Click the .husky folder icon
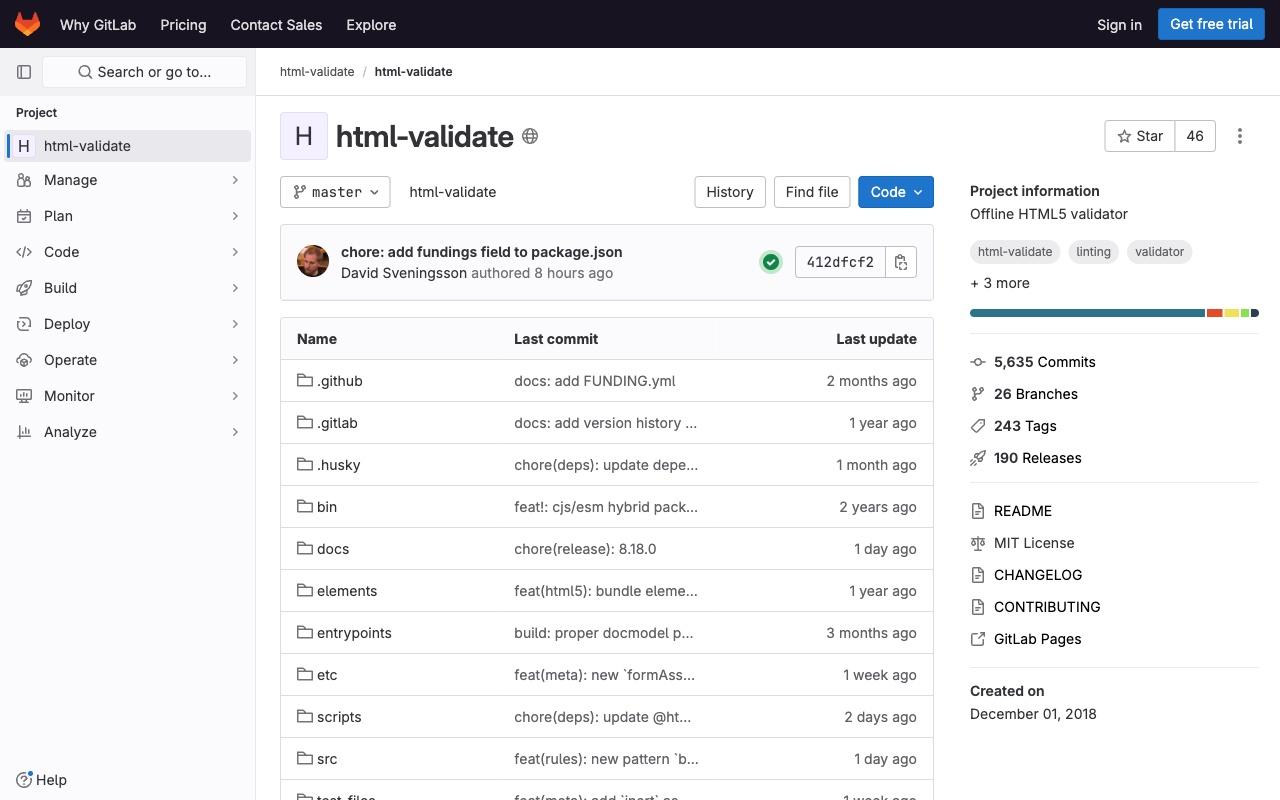This screenshot has width=1280, height=800. (x=305, y=464)
